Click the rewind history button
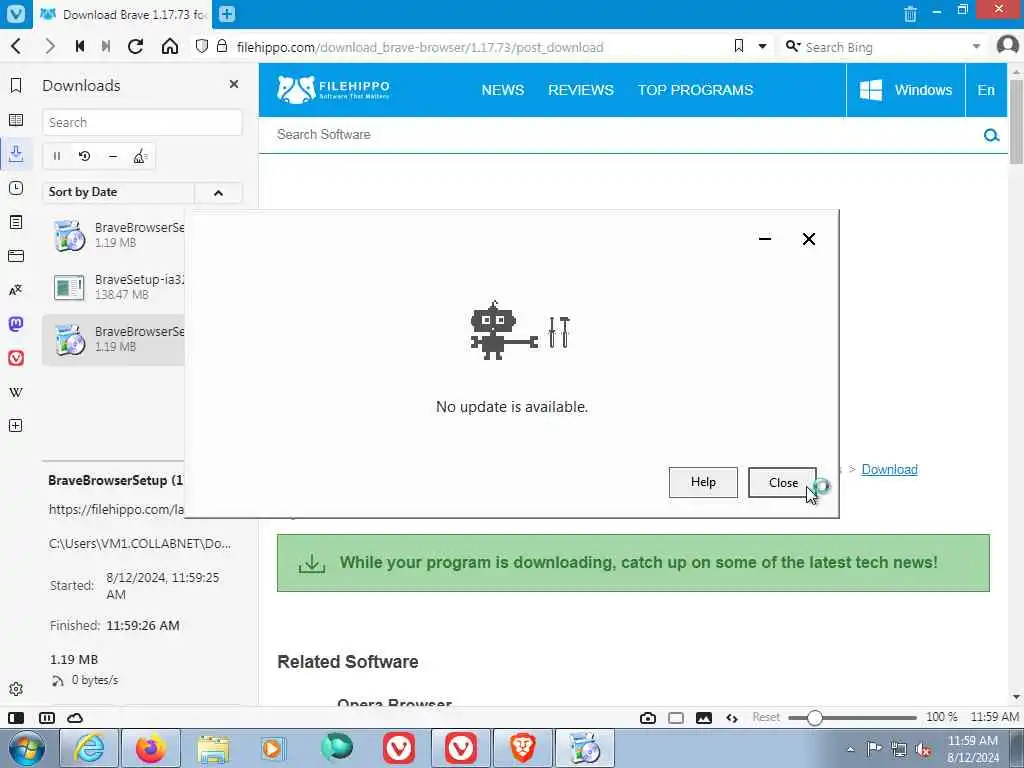The height and width of the screenshot is (768, 1024). click(80, 46)
